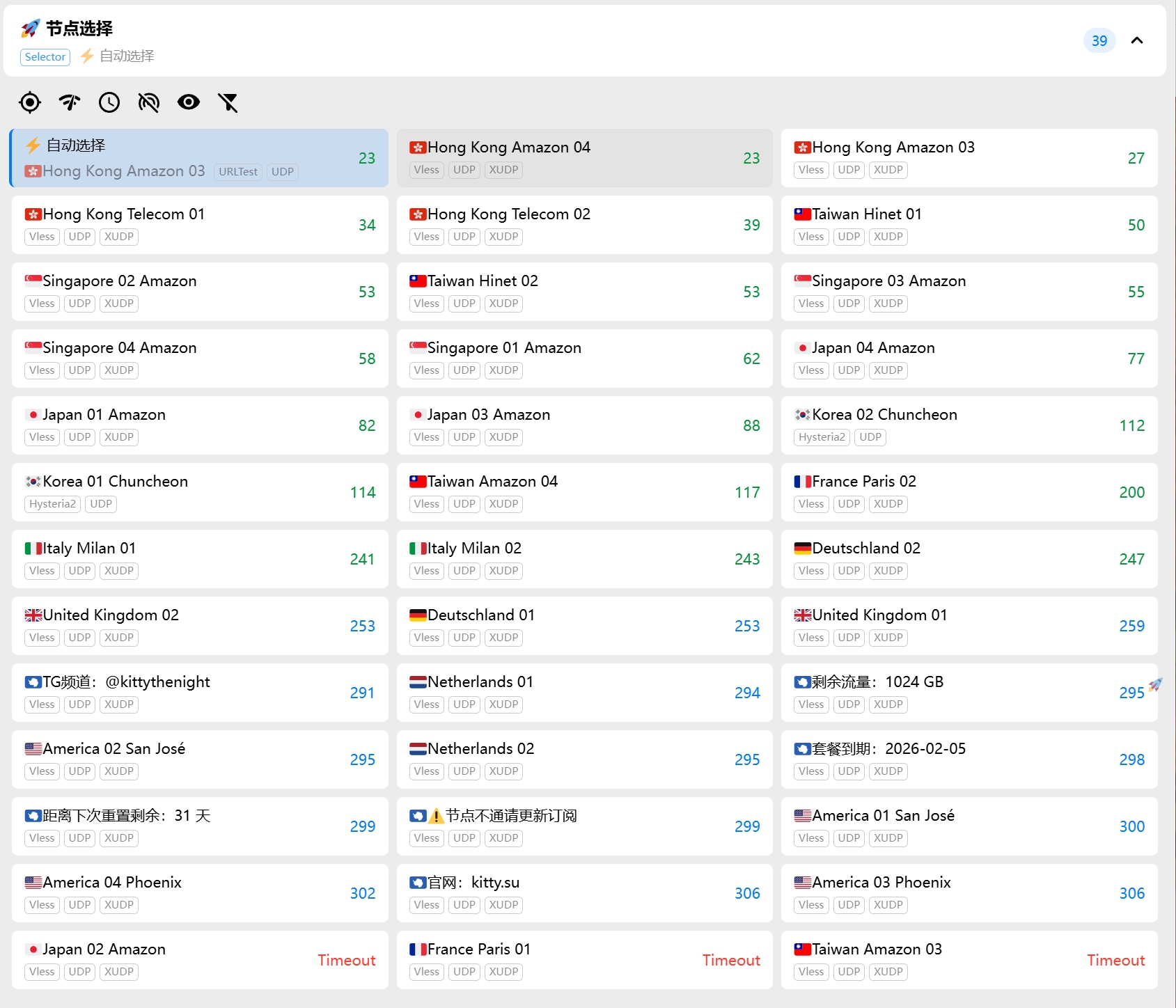Viewport: 1176px width, 1008px height.
Task: Select the 自动选择 URLTest node card
Action: click(199, 158)
